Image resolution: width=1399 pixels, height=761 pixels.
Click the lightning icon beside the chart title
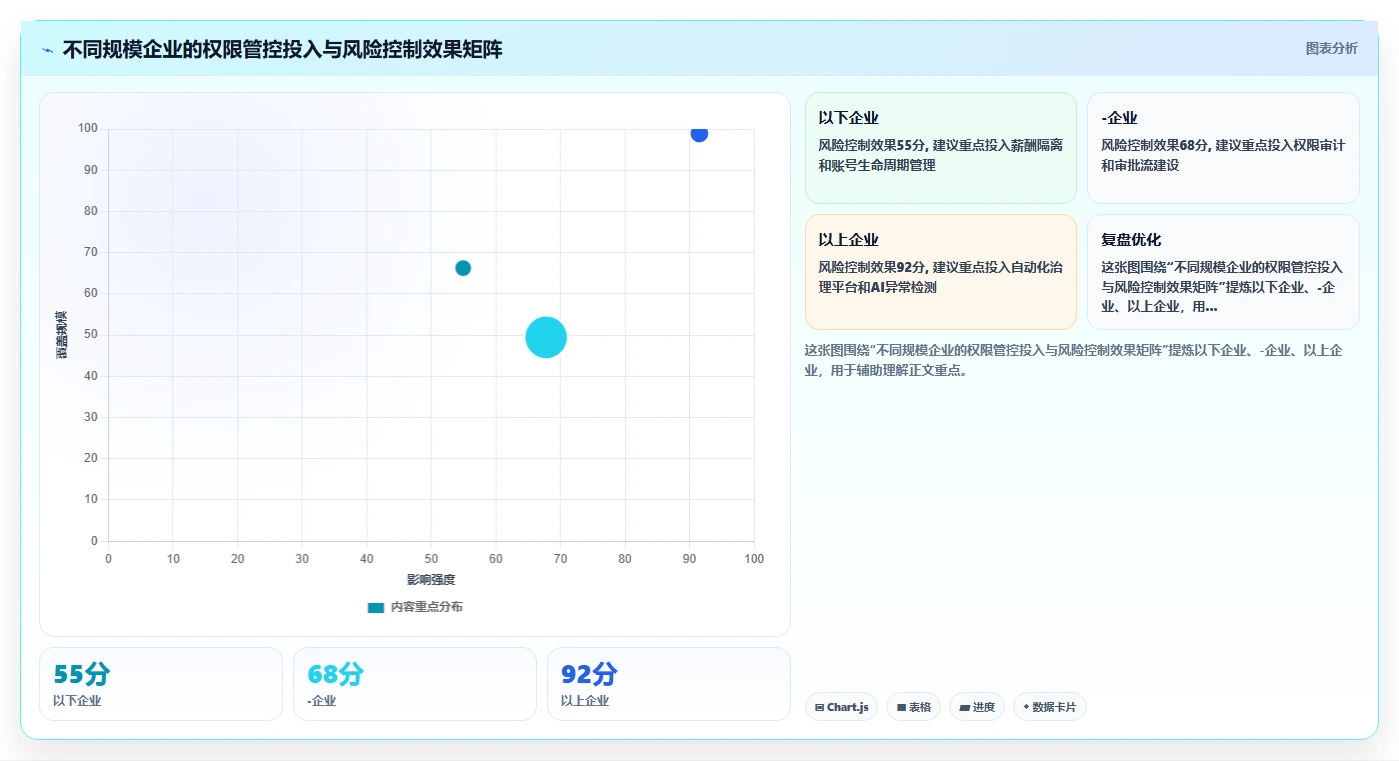[48, 50]
